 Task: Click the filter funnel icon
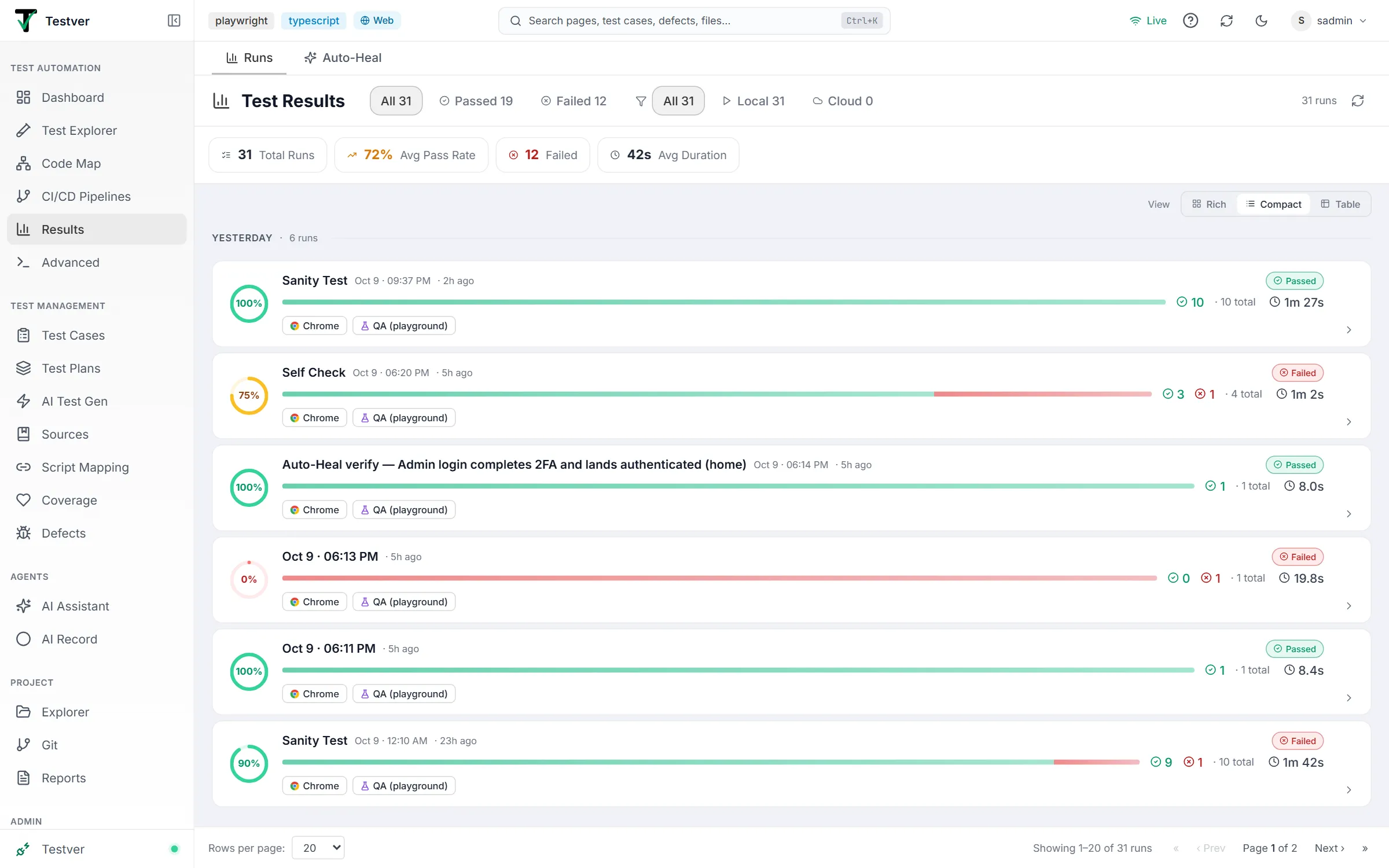641,101
